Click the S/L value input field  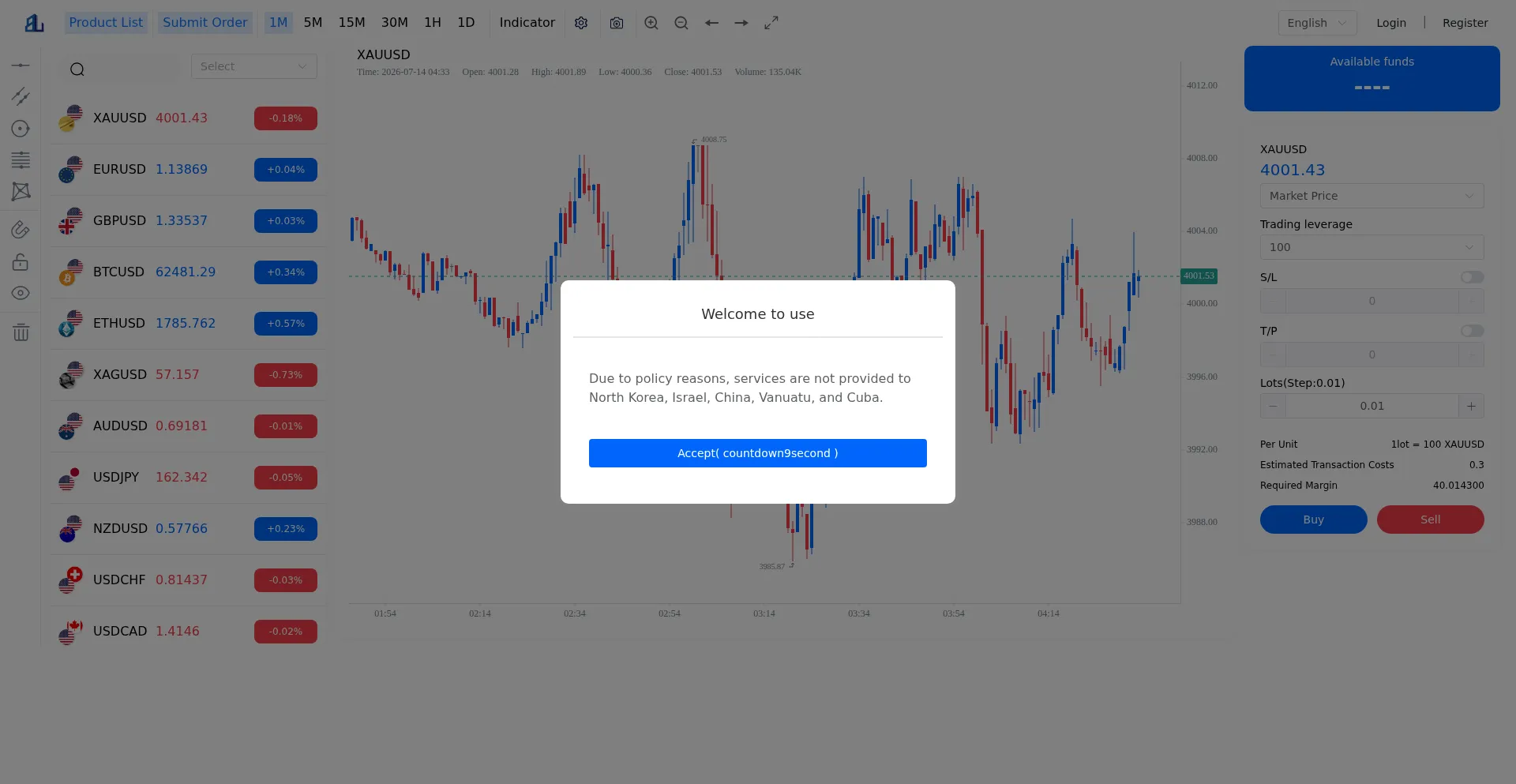tap(1372, 301)
